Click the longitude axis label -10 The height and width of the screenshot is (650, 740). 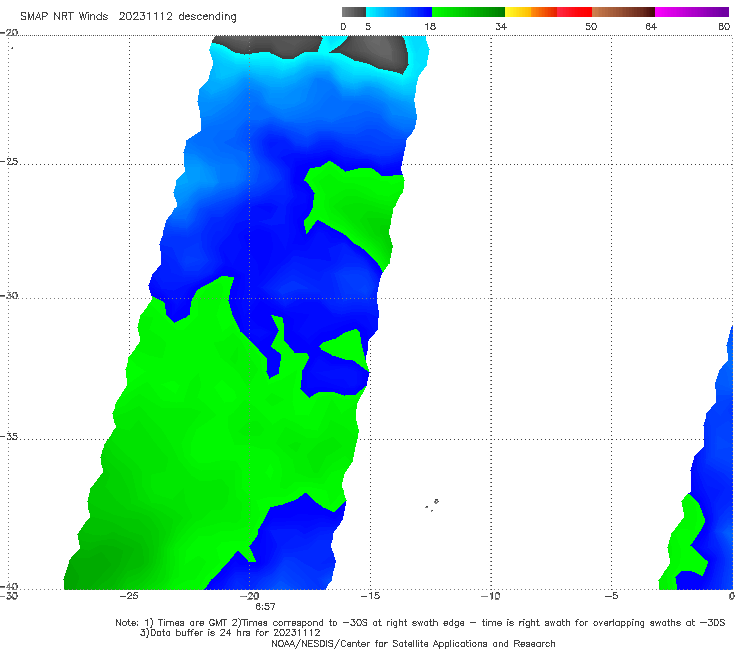pos(490,596)
